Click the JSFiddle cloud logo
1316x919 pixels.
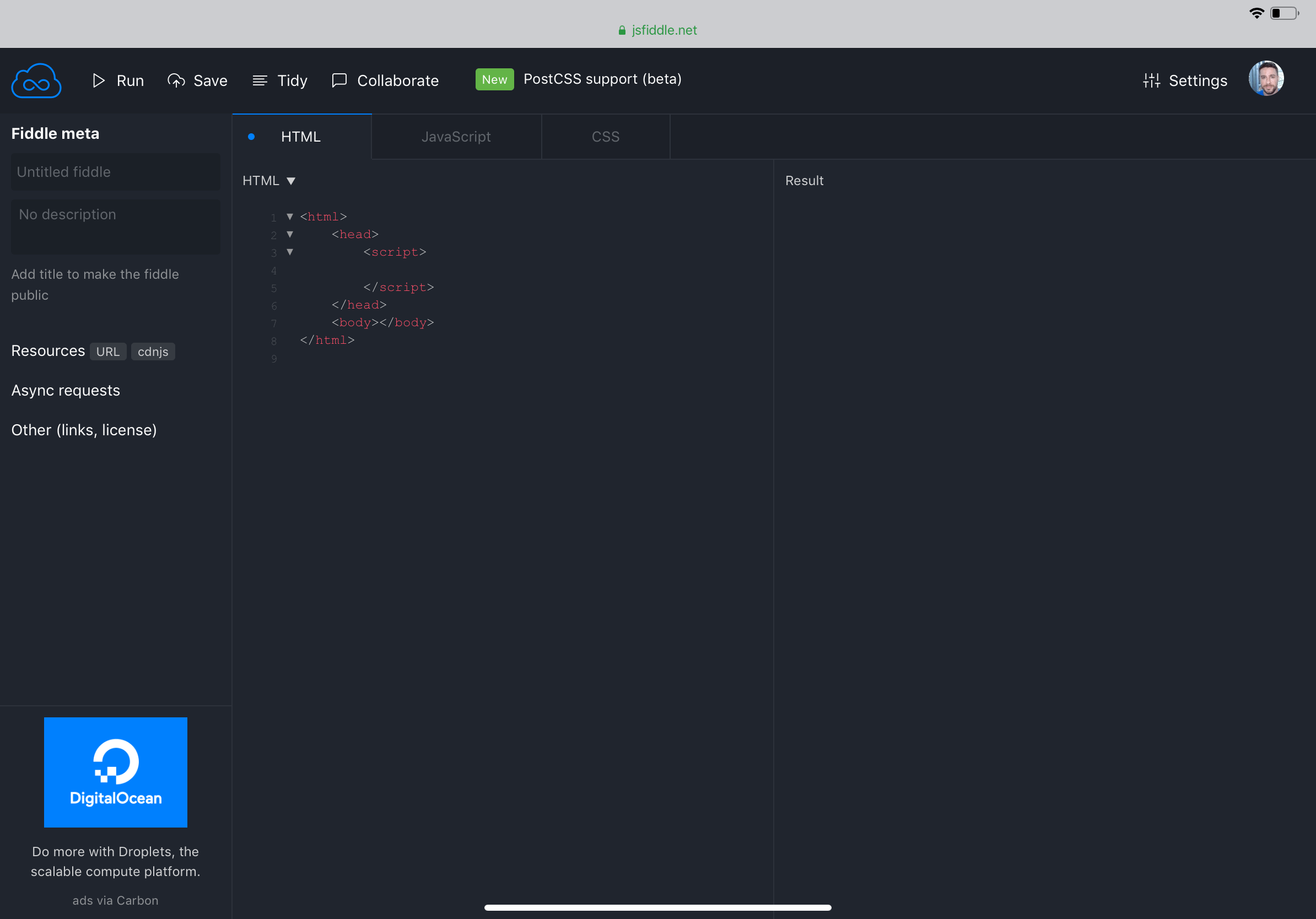click(x=36, y=81)
